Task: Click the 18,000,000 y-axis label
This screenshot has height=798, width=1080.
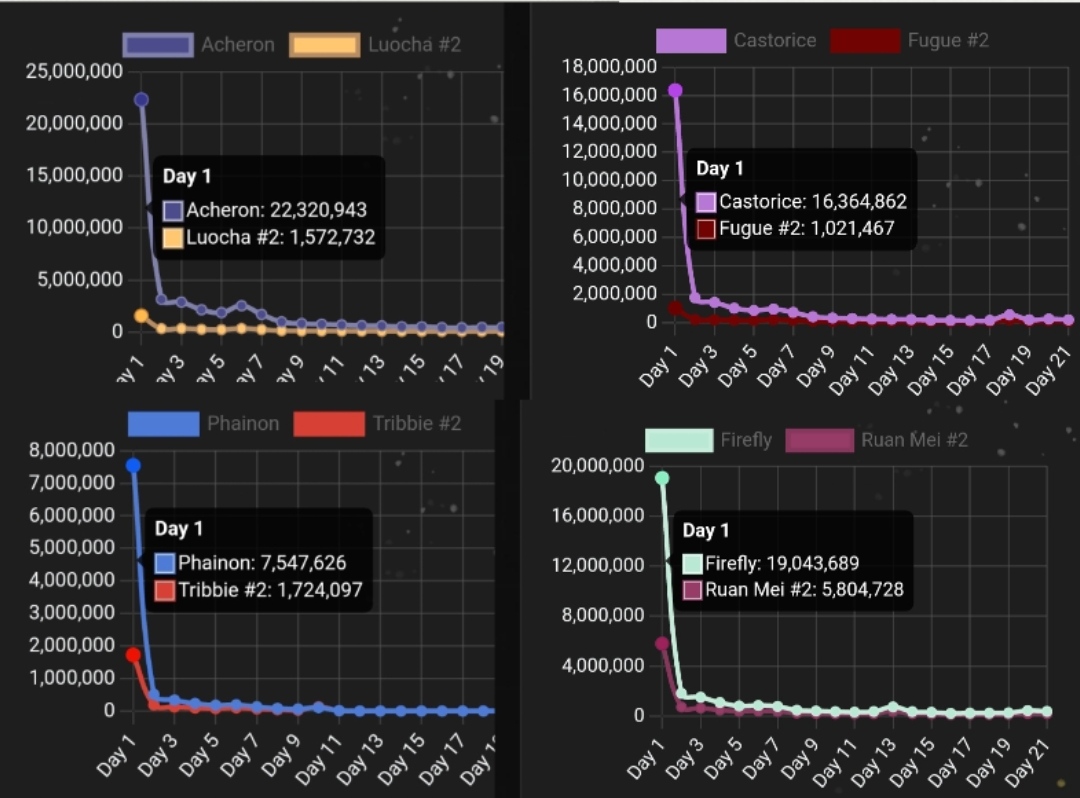Action: point(610,66)
